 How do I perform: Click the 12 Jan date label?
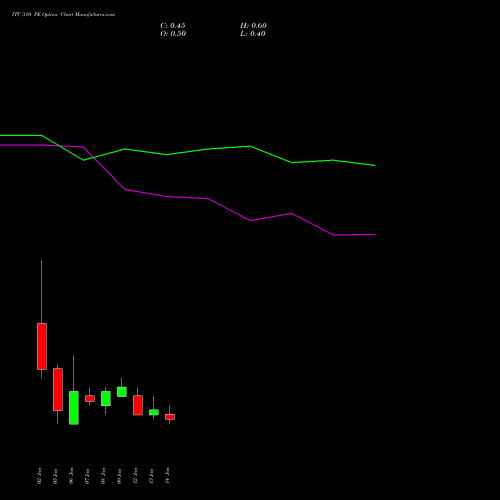[135, 476]
